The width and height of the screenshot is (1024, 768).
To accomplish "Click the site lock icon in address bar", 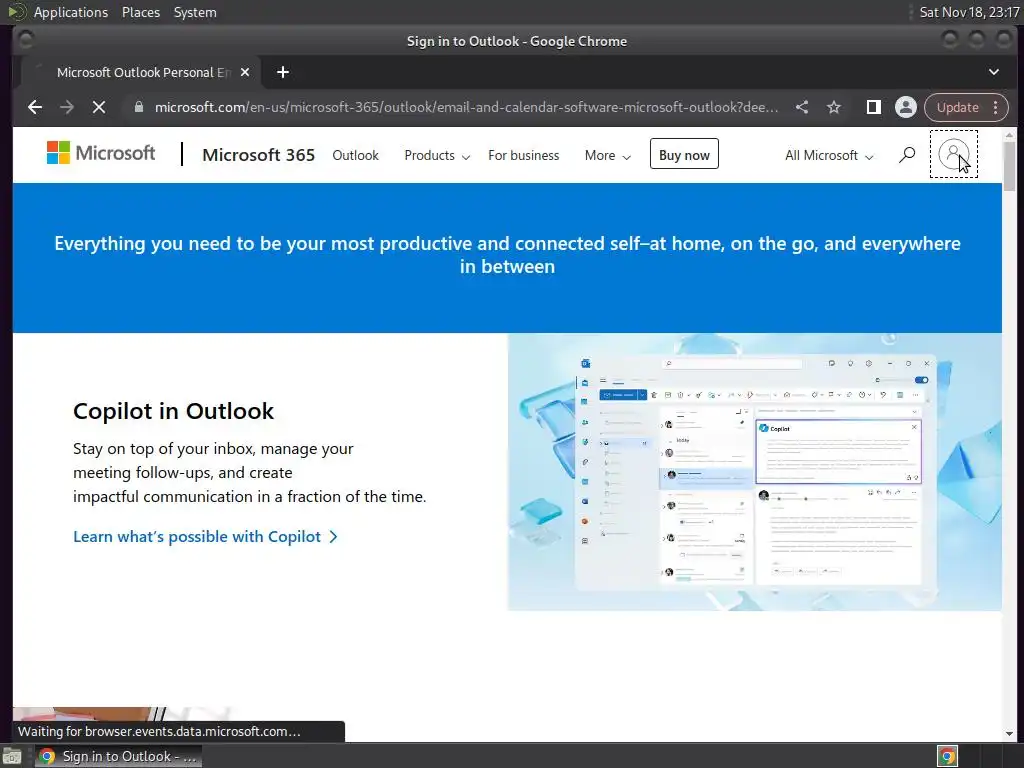I will (138, 107).
